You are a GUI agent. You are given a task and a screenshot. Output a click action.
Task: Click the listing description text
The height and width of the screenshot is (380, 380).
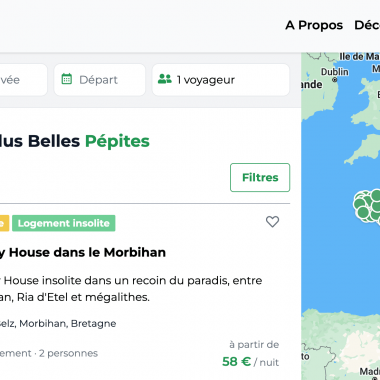(131, 289)
